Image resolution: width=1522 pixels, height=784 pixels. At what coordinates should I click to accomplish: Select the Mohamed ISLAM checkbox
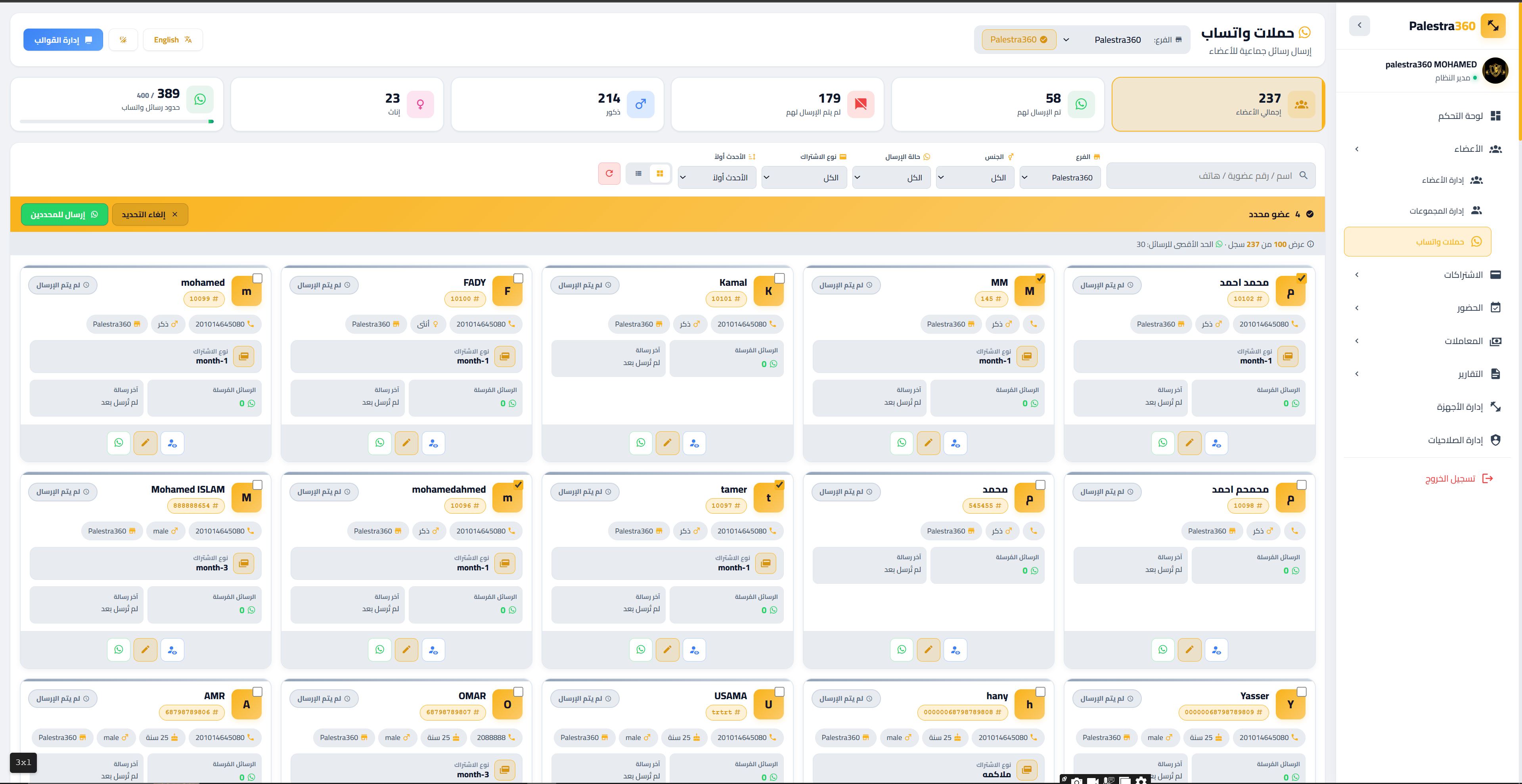tap(257, 485)
